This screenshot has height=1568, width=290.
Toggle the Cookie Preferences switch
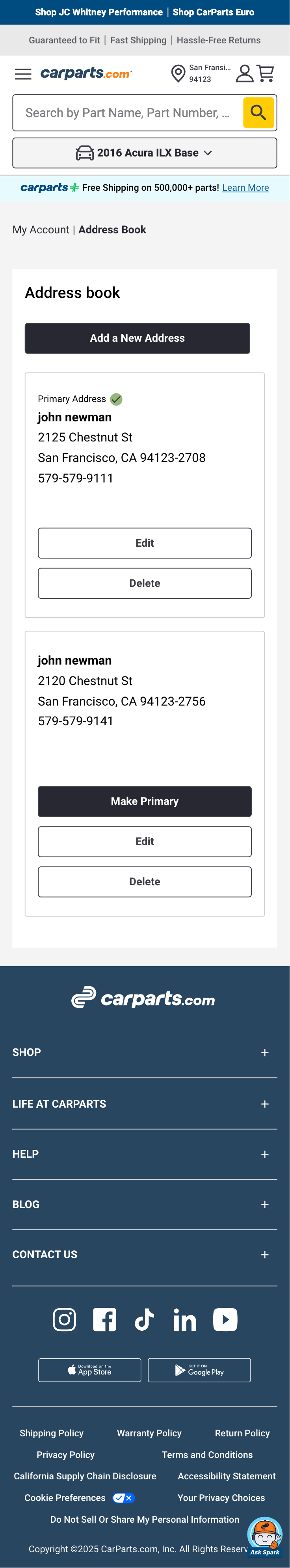[x=123, y=1498]
